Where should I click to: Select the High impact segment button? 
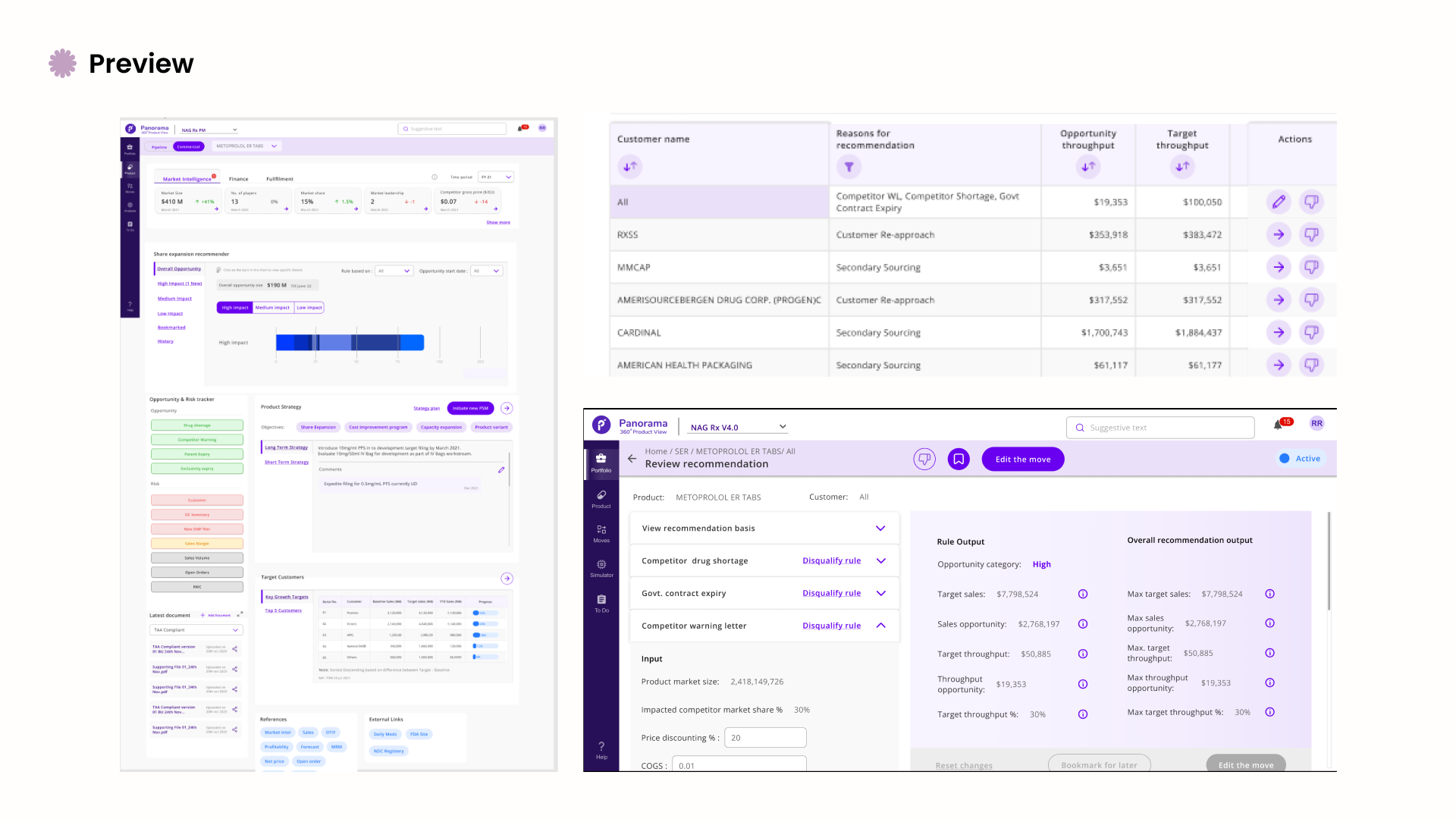(x=235, y=307)
